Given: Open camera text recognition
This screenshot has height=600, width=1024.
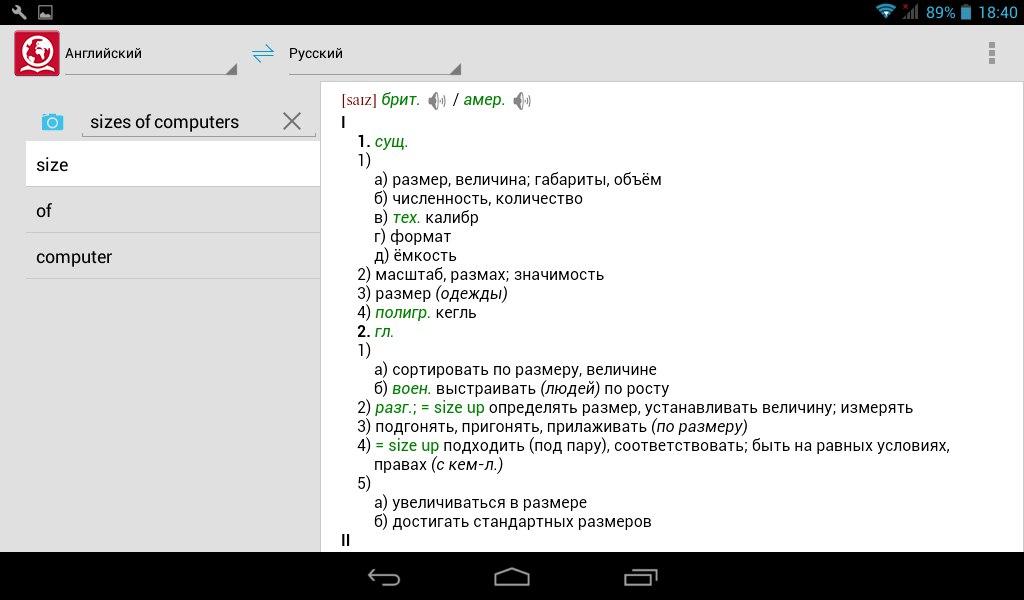Looking at the screenshot, I should coord(52,122).
